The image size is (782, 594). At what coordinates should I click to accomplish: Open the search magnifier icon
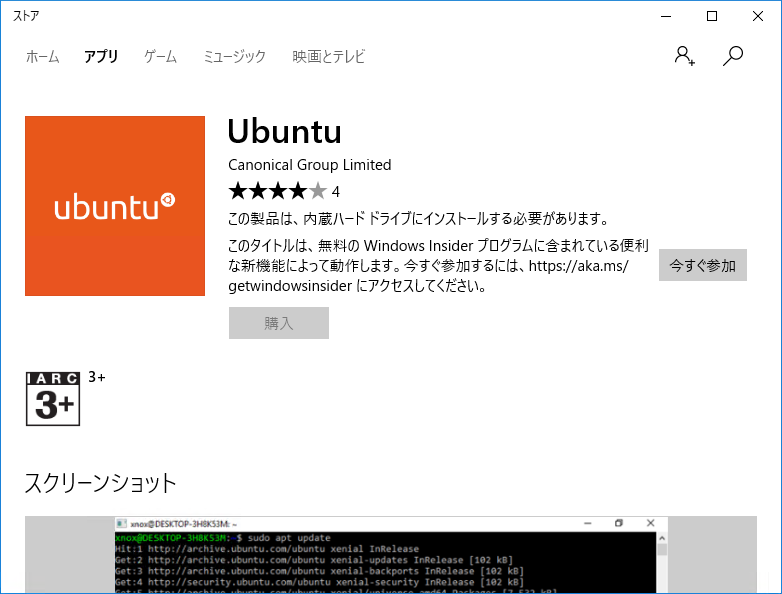[733, 56]
